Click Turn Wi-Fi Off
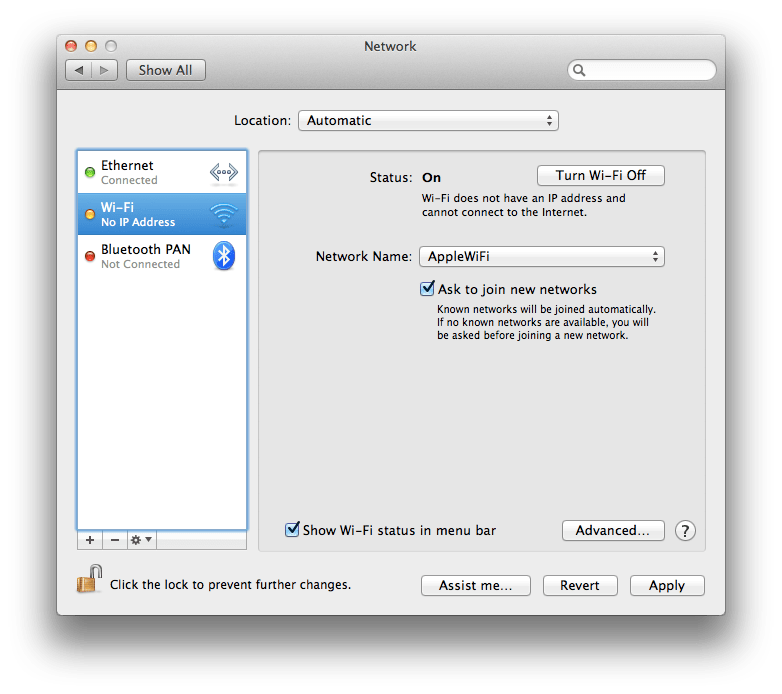Image resolution: width=782 pixels, height=694 pixels. click(x=600, y=175)
